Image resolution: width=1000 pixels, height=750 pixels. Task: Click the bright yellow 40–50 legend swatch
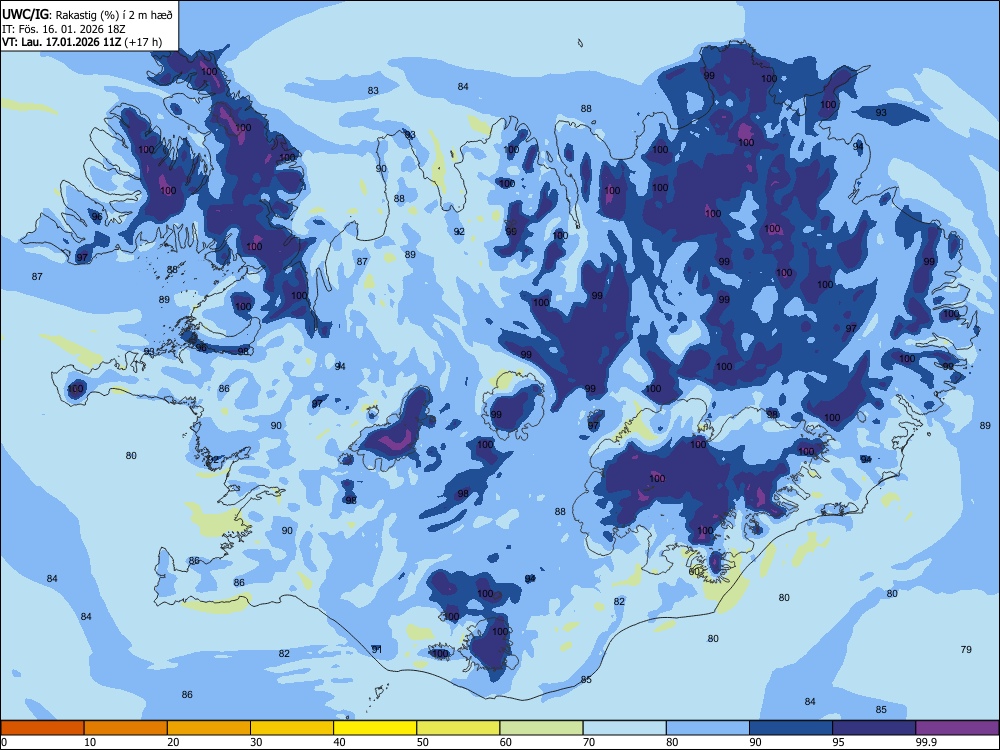click(x=375, y=728)
